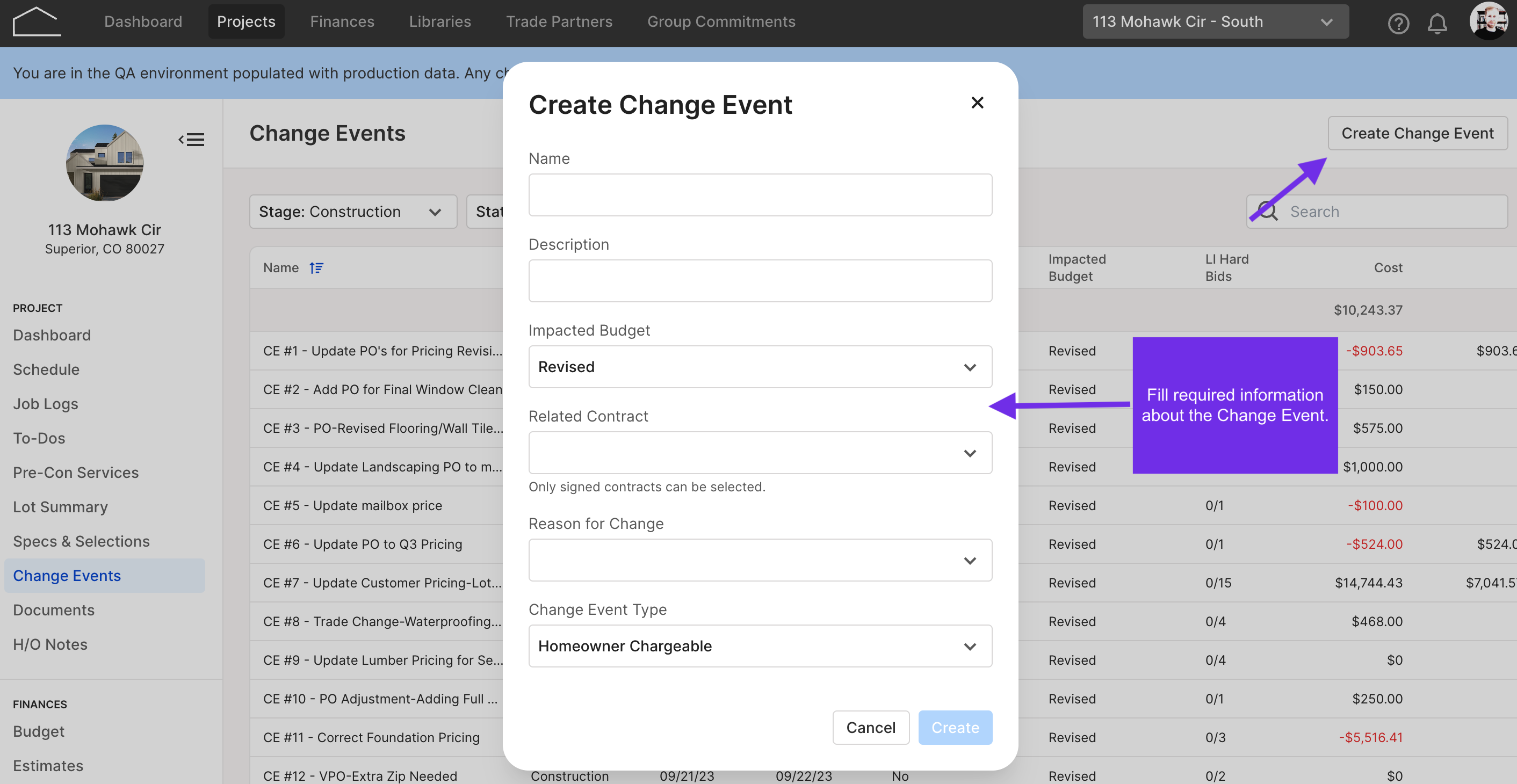This screenshot has height=784, width=1517.
Task: Open the notifications bell
Action: pyautogui.click(x=1437, y=24)
